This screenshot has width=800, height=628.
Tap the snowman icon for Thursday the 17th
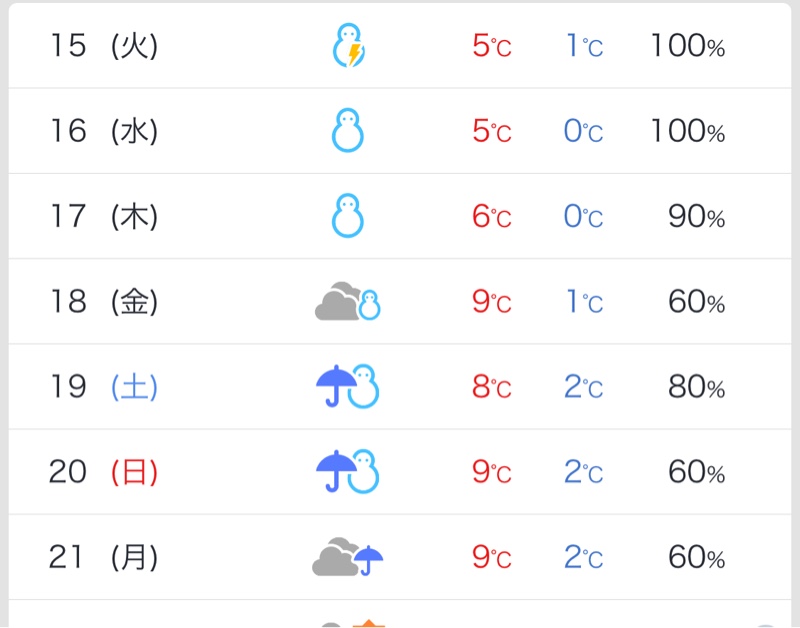click(x=348, y=216)
